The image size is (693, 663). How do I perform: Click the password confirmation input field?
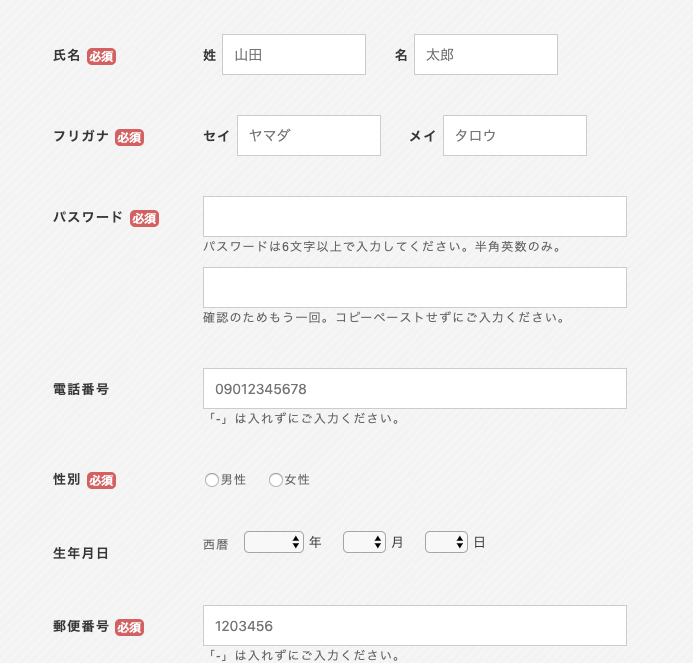click(415, 287)
